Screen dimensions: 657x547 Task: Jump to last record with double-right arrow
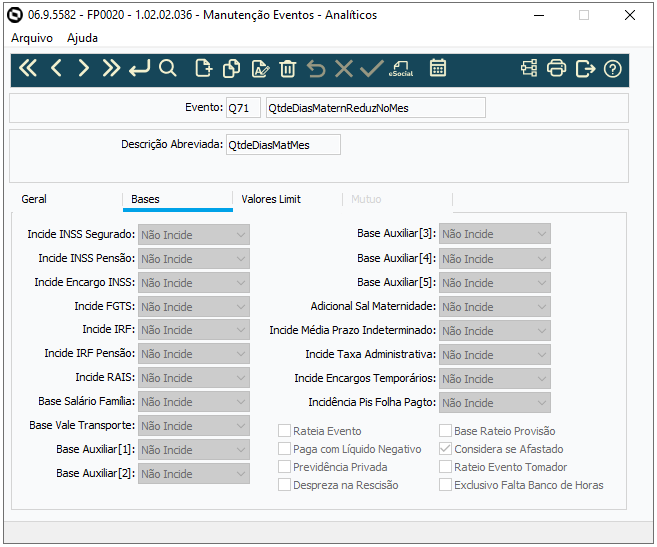[111, 68]
